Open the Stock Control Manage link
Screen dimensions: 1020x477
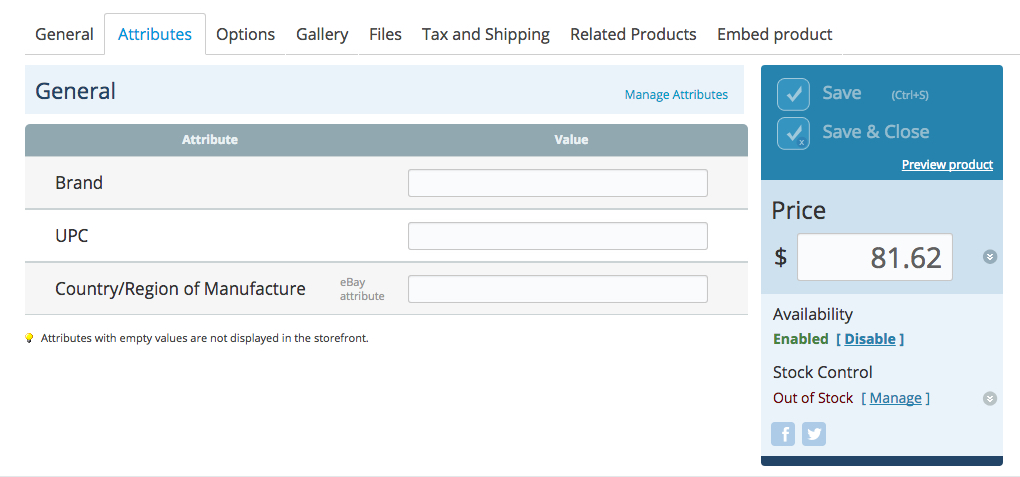896,398
